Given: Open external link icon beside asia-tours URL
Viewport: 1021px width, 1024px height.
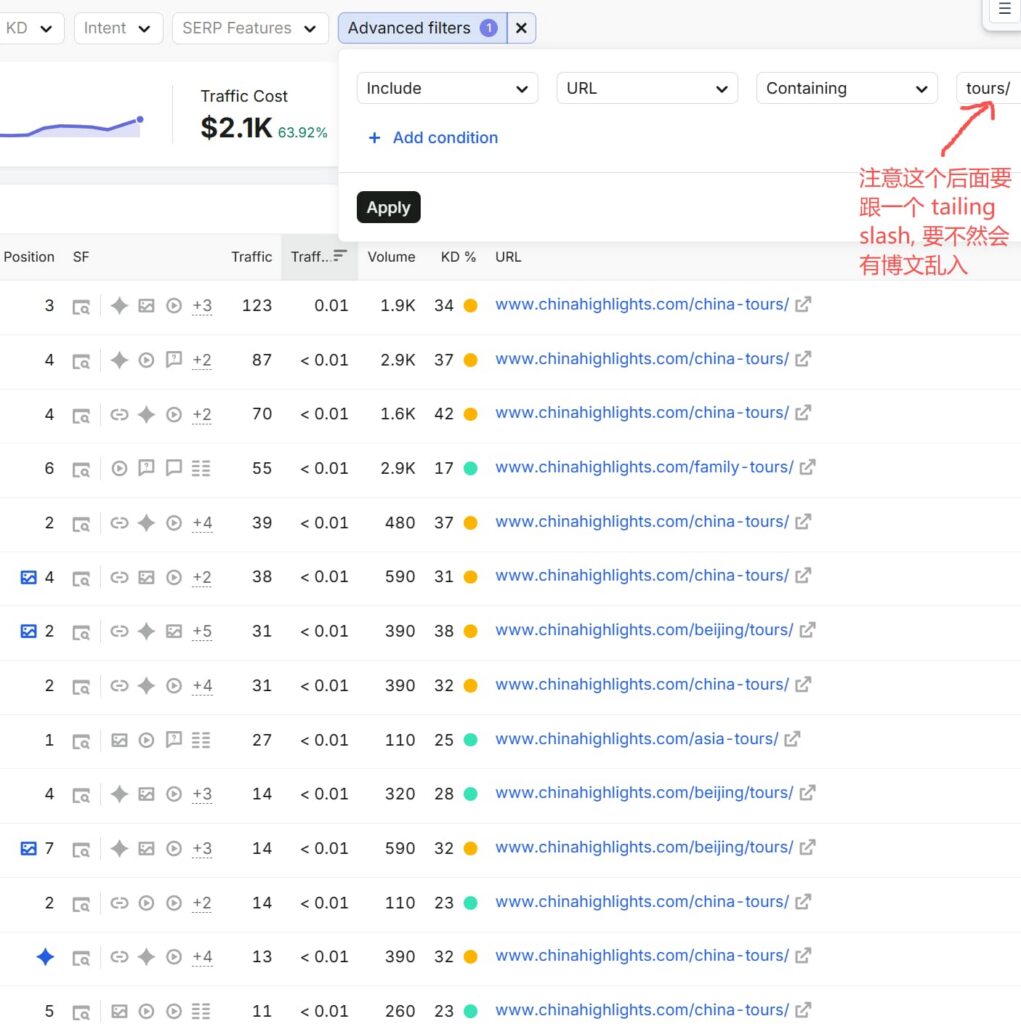Looking at the screenshot, I should [x=792, y=739].
